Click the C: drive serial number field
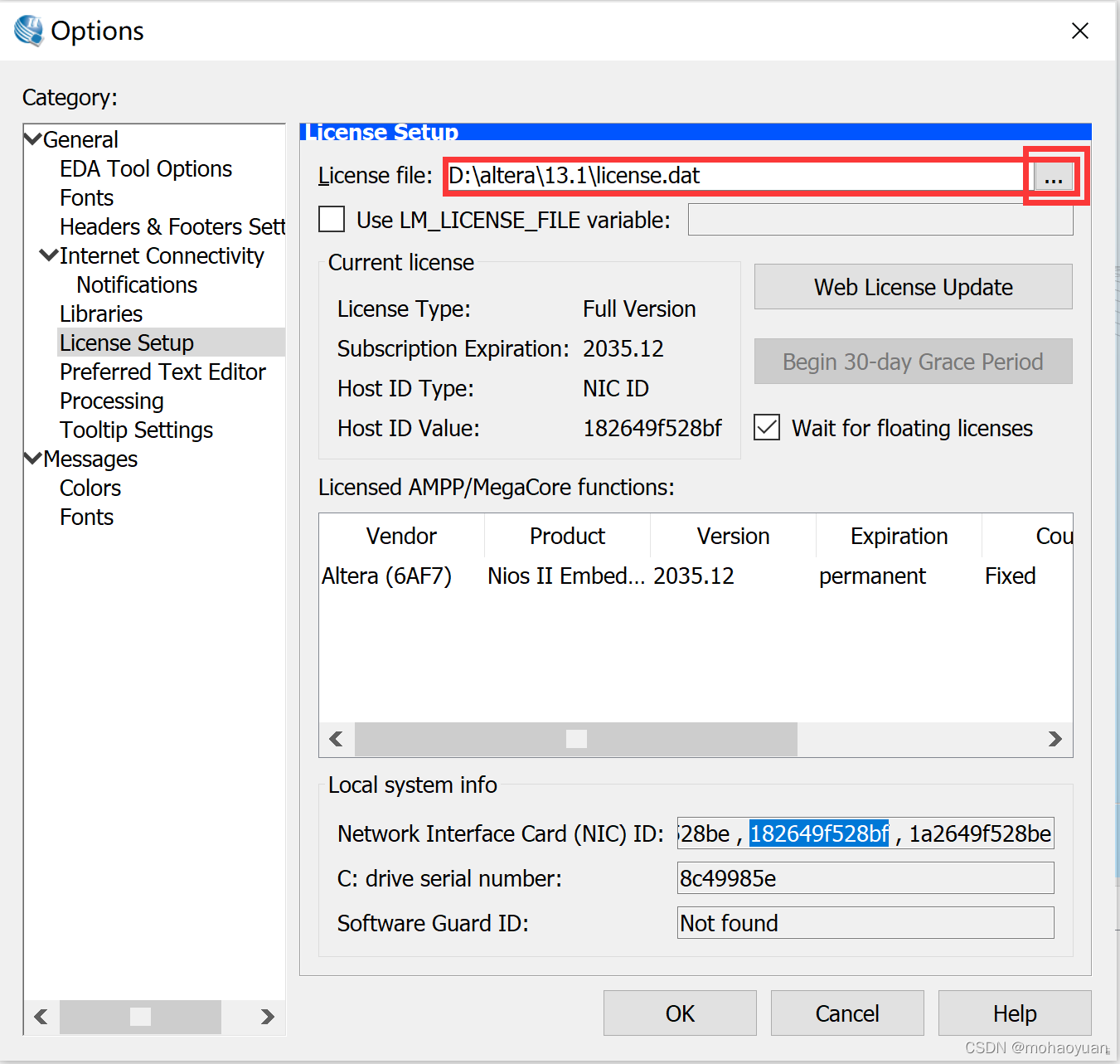 pyautogui.click(x=865, y=878)
